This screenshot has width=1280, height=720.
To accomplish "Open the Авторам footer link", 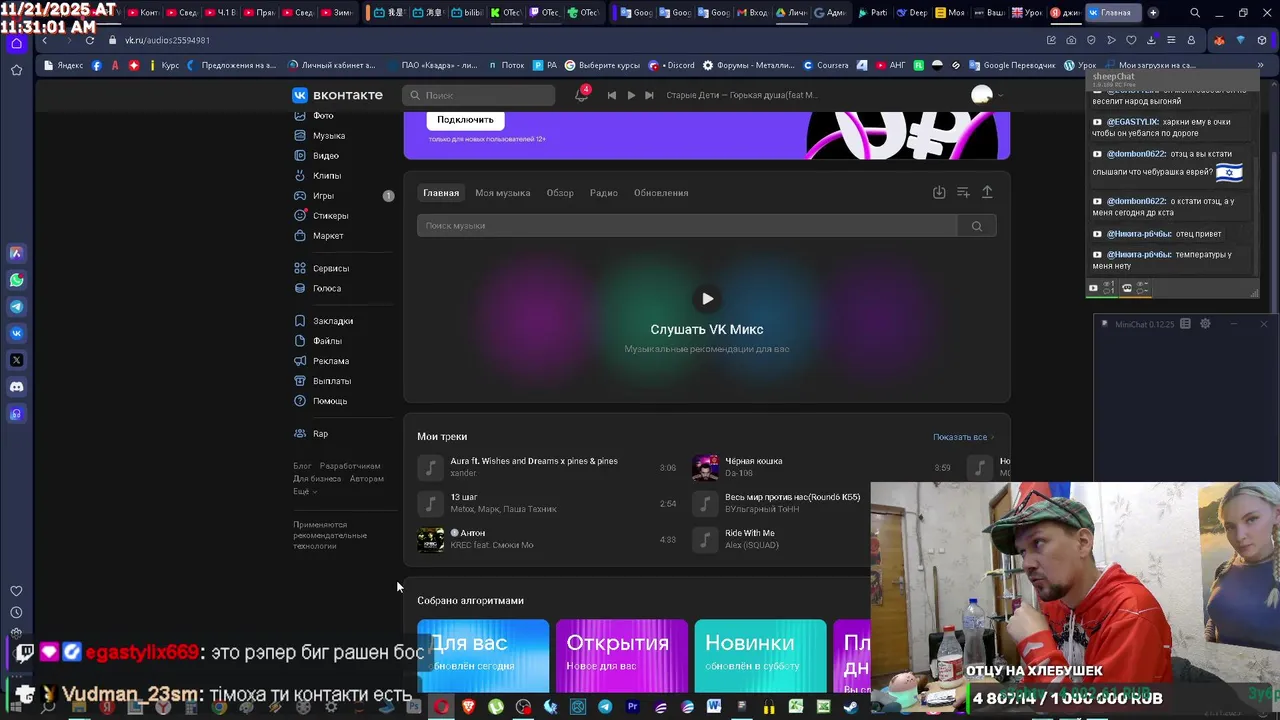I will [x=367, y=479].
